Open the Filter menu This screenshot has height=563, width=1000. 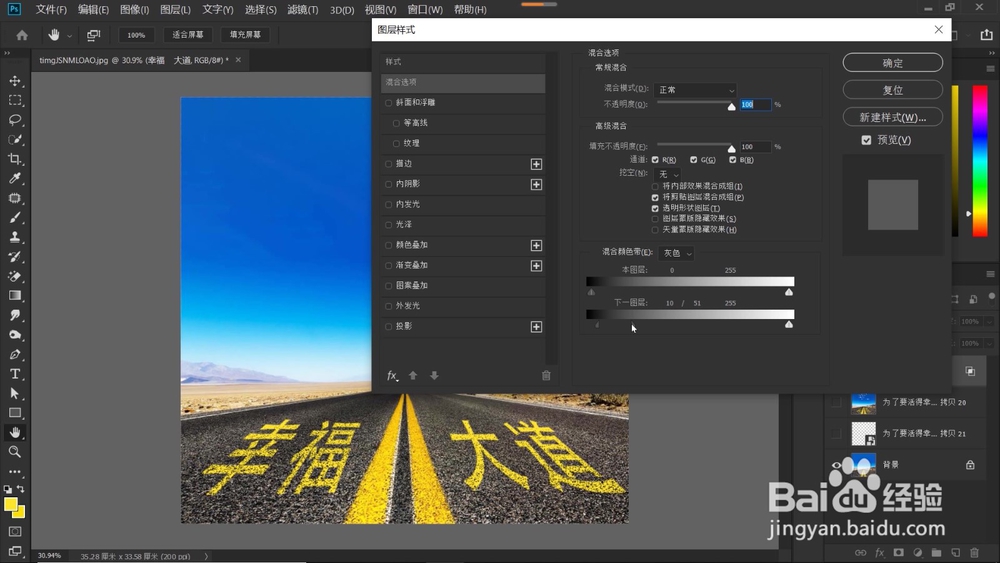click(x=303, y=10)
